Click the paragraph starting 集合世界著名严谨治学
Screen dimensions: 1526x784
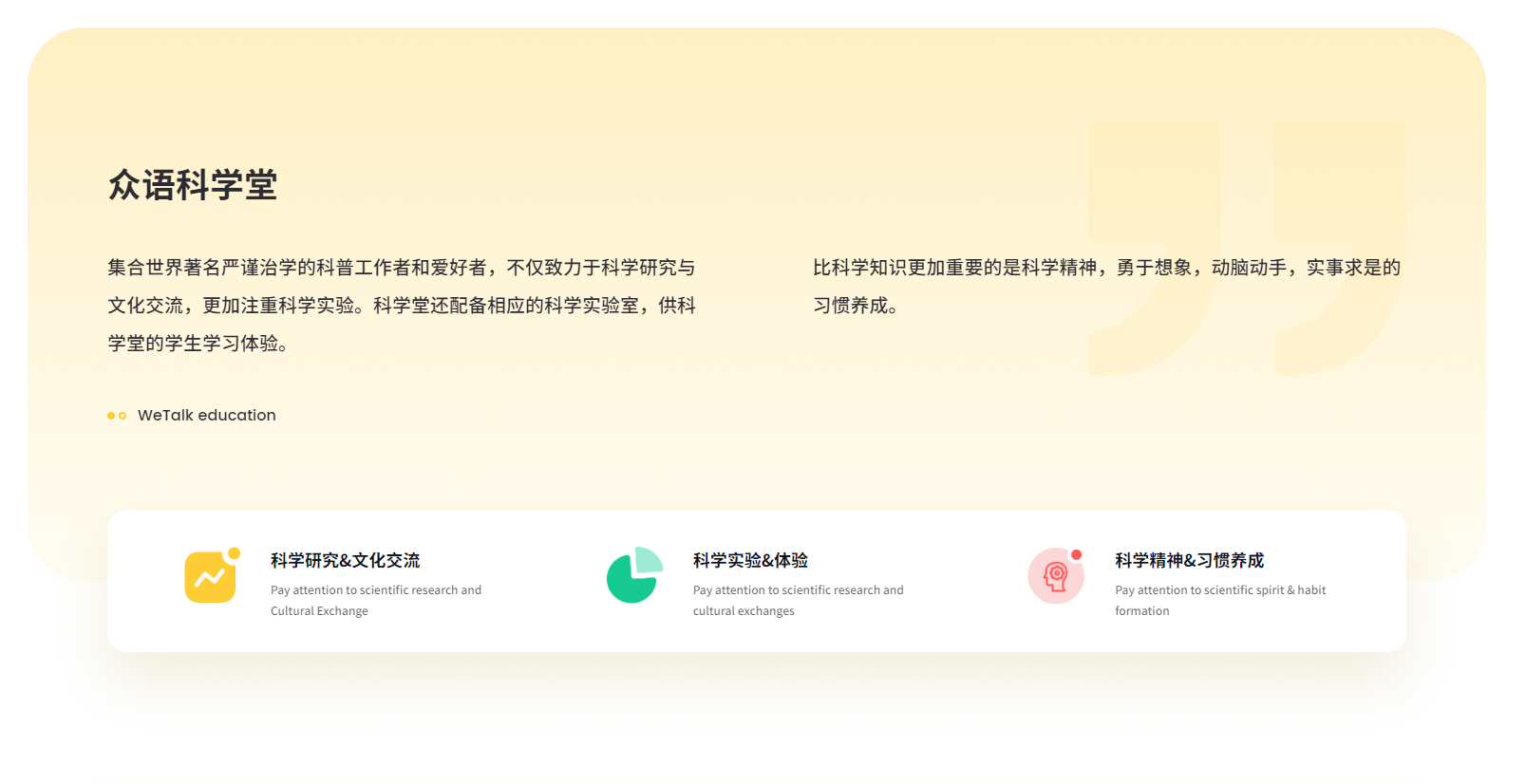[402, 306]
